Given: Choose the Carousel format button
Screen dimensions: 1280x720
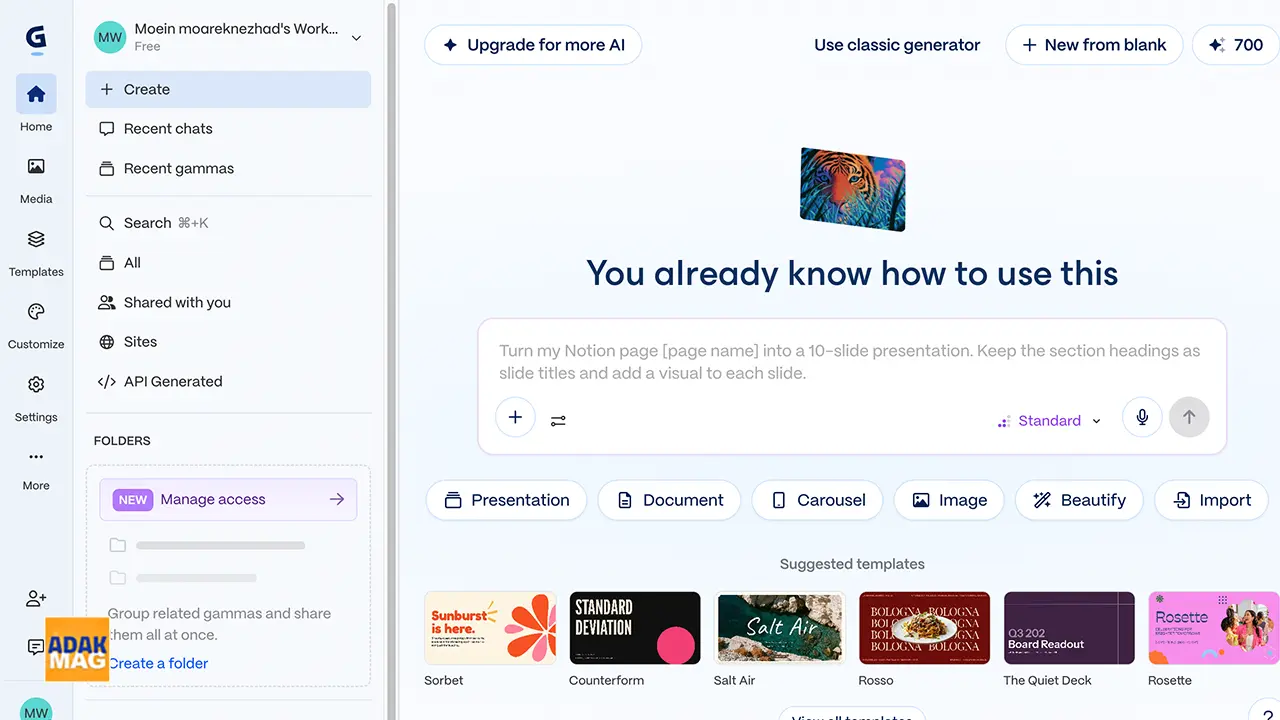Looking at the screenshot, I should 817,500.
